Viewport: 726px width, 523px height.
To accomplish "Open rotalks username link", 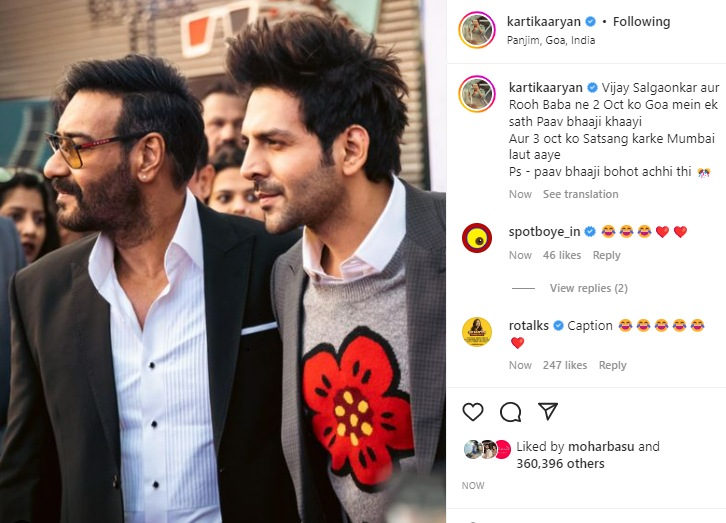I will pyautogui.click(x=528, y=326).
